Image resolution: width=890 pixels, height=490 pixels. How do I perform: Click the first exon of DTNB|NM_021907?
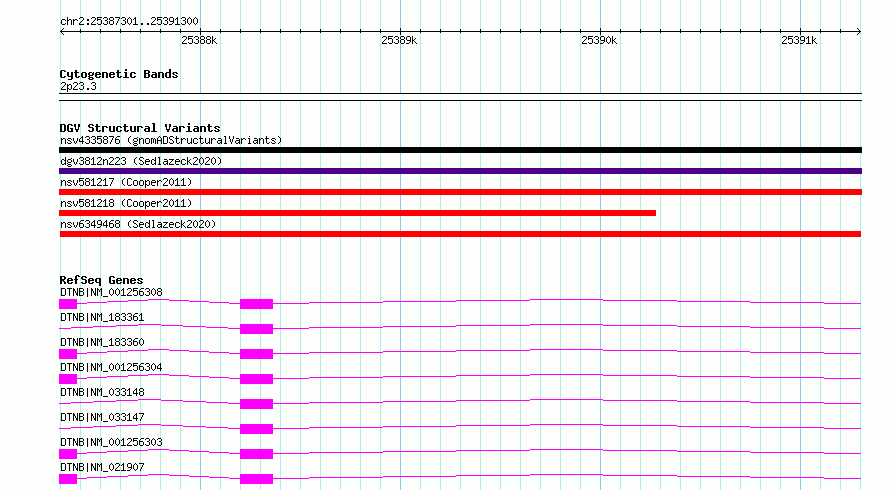coord(68,479)
